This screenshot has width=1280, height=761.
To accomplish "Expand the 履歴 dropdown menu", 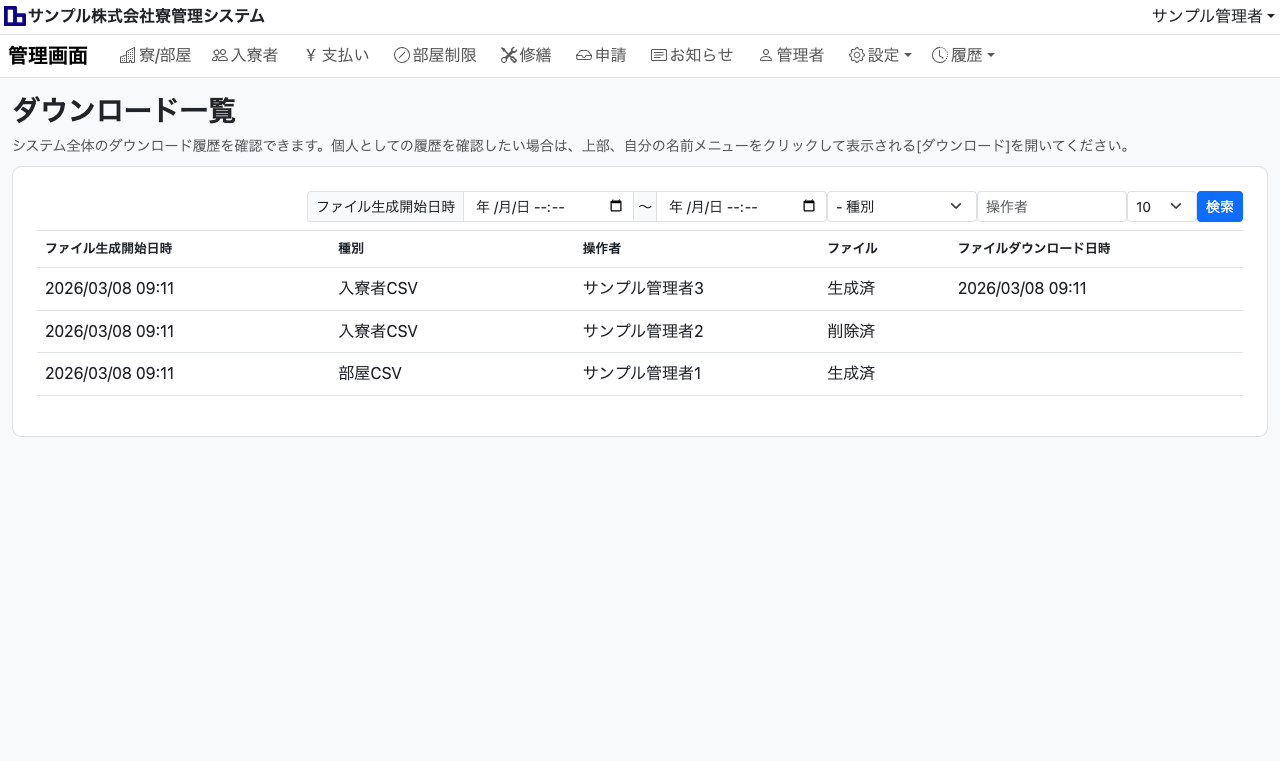I will [x=963, y=56].
